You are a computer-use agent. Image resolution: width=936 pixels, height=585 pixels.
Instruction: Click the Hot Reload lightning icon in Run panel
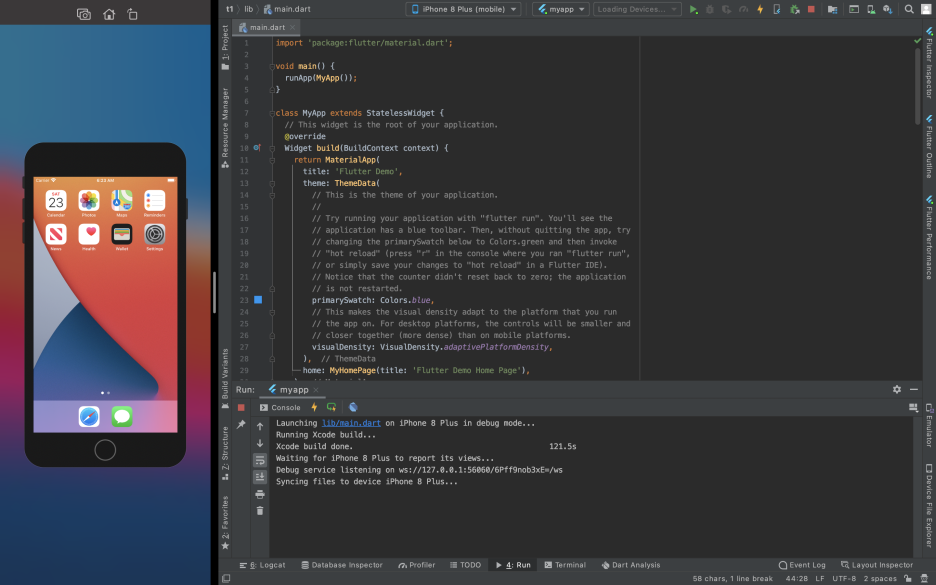314,407
